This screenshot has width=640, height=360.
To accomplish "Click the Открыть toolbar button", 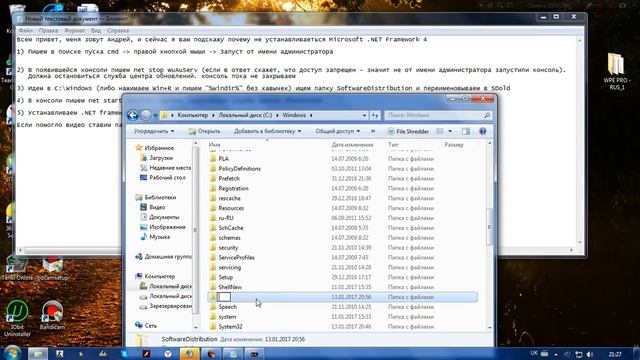I will coord(204,131).
